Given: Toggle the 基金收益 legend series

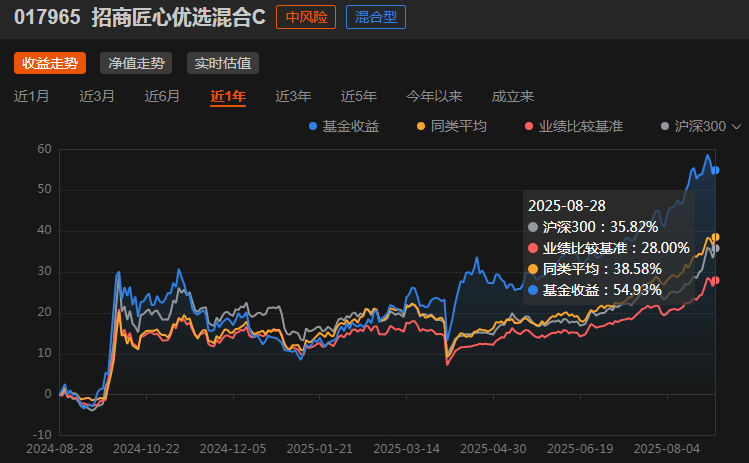Looking at the screenshot, I should (344, 126).
